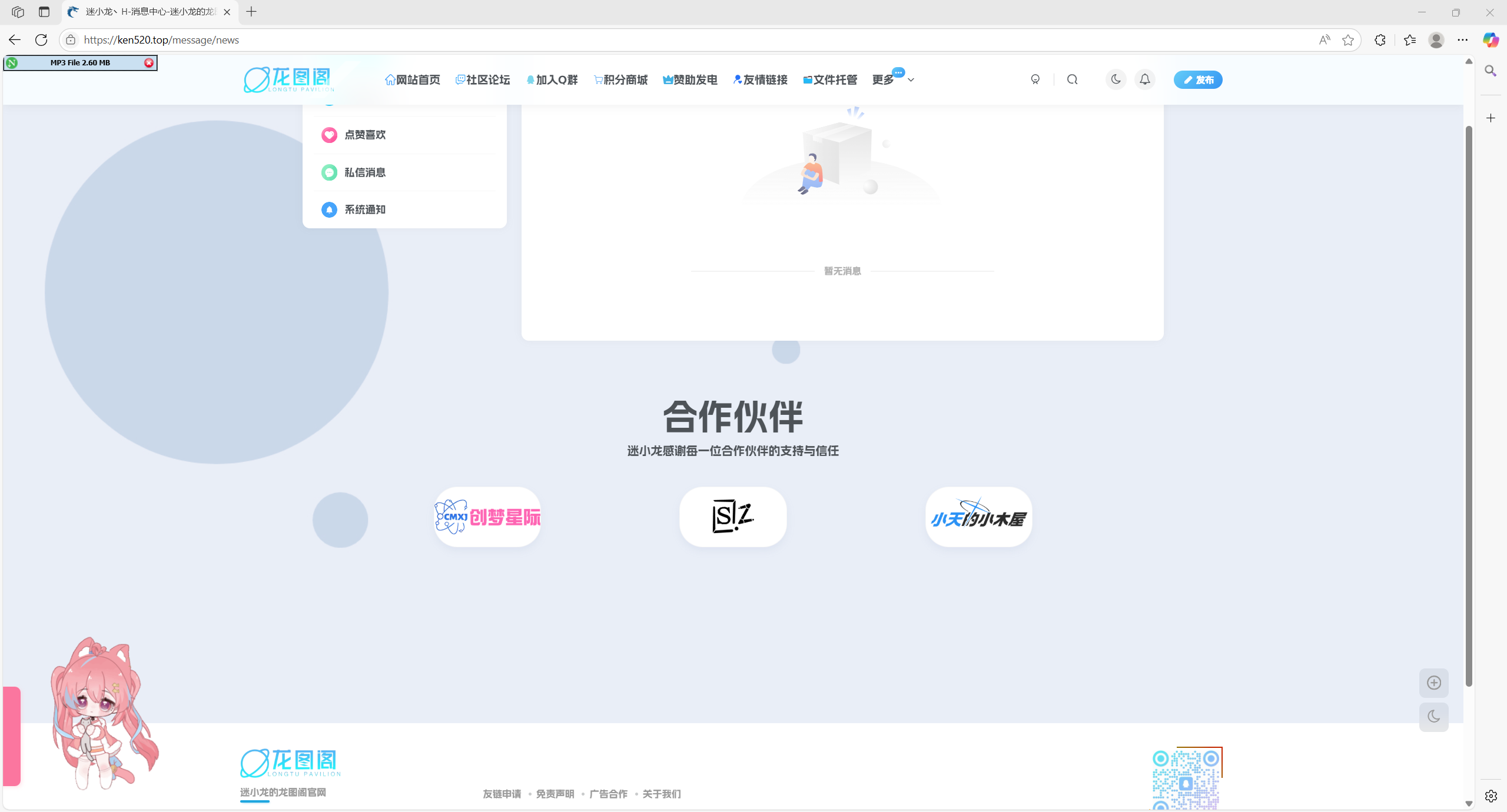Open sidebar settings gear icon
Image resolution: width=1507 pixels, height=812 pixels.
click(1491, 796)
